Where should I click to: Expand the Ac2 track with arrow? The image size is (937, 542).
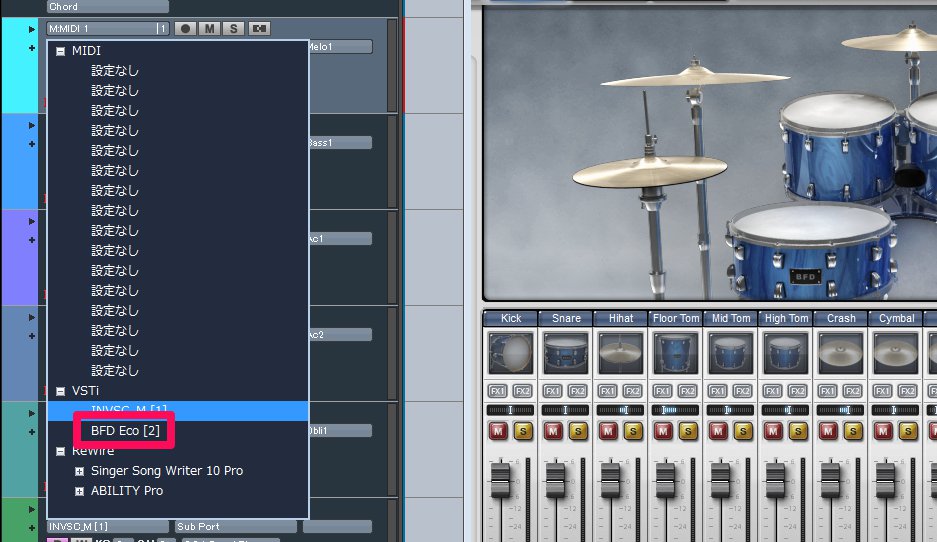tap(32, 317)
